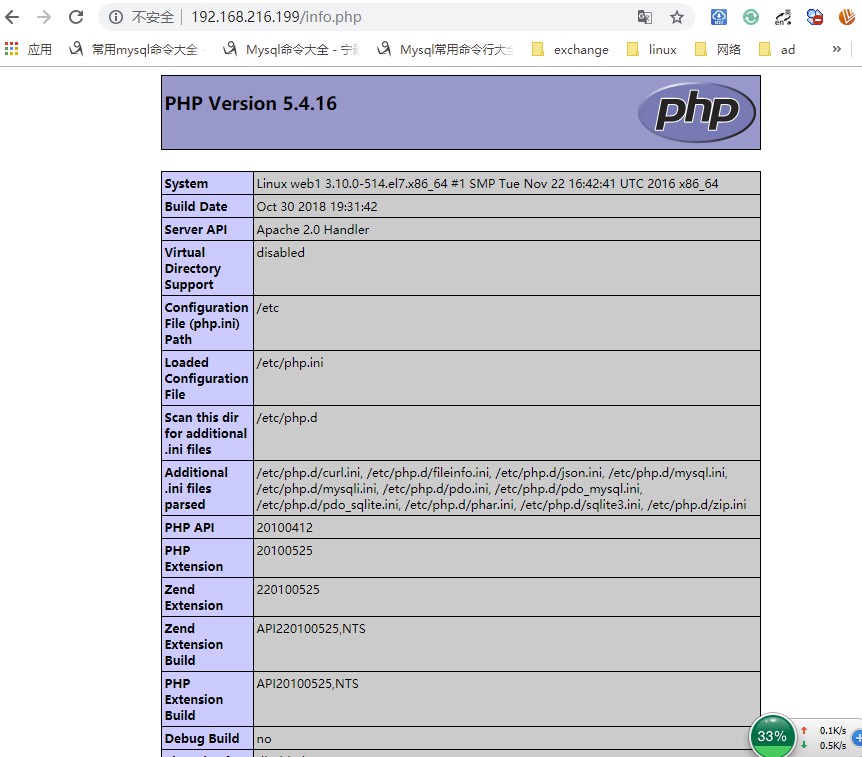Bookmark this page with the star icon
Viewport: 862px width, 757px height.
coord(677,17)
